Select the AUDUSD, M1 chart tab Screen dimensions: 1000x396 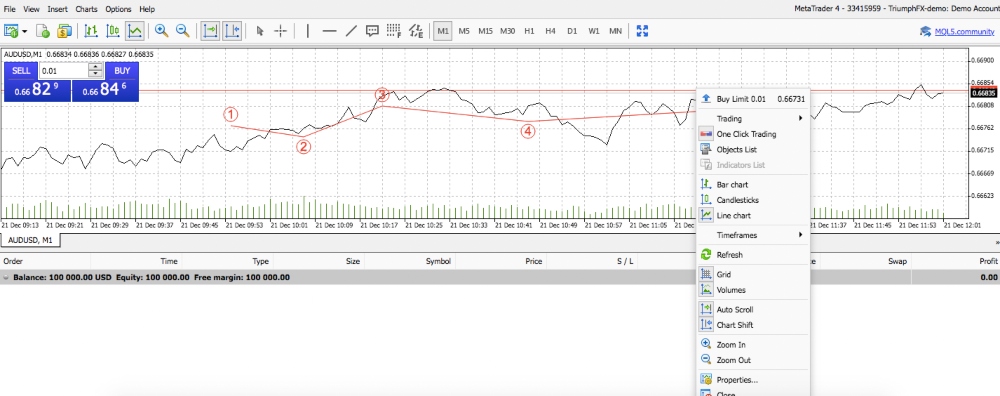[30, 240]
